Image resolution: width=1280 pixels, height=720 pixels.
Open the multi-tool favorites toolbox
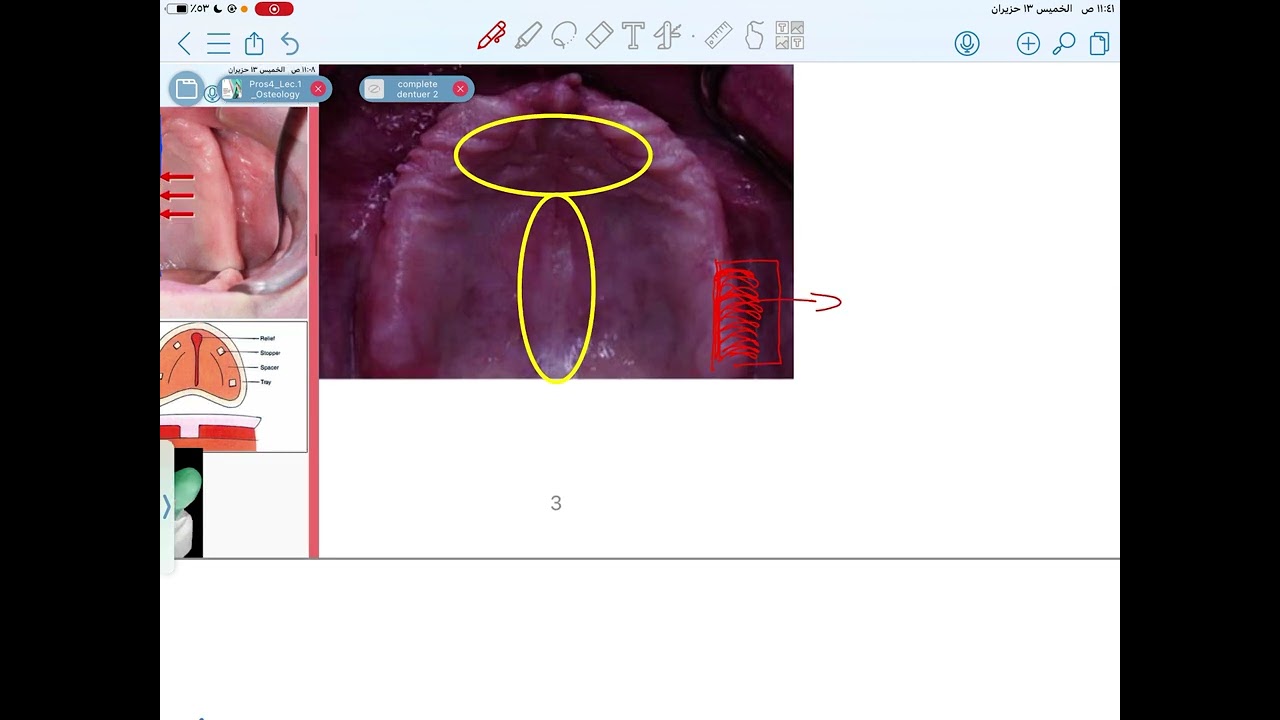[x=668, y=37]
